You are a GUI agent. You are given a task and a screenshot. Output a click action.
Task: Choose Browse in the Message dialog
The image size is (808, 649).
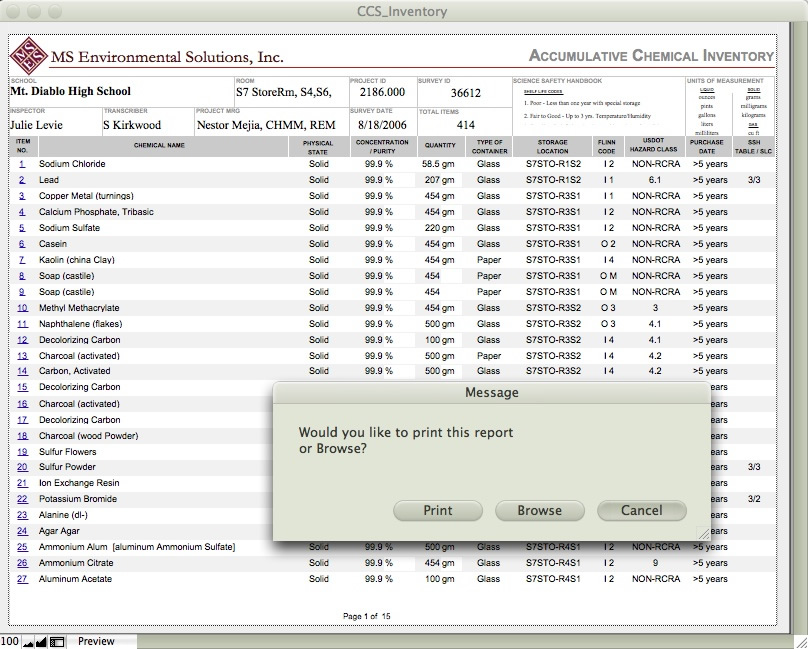pos(540,510)
